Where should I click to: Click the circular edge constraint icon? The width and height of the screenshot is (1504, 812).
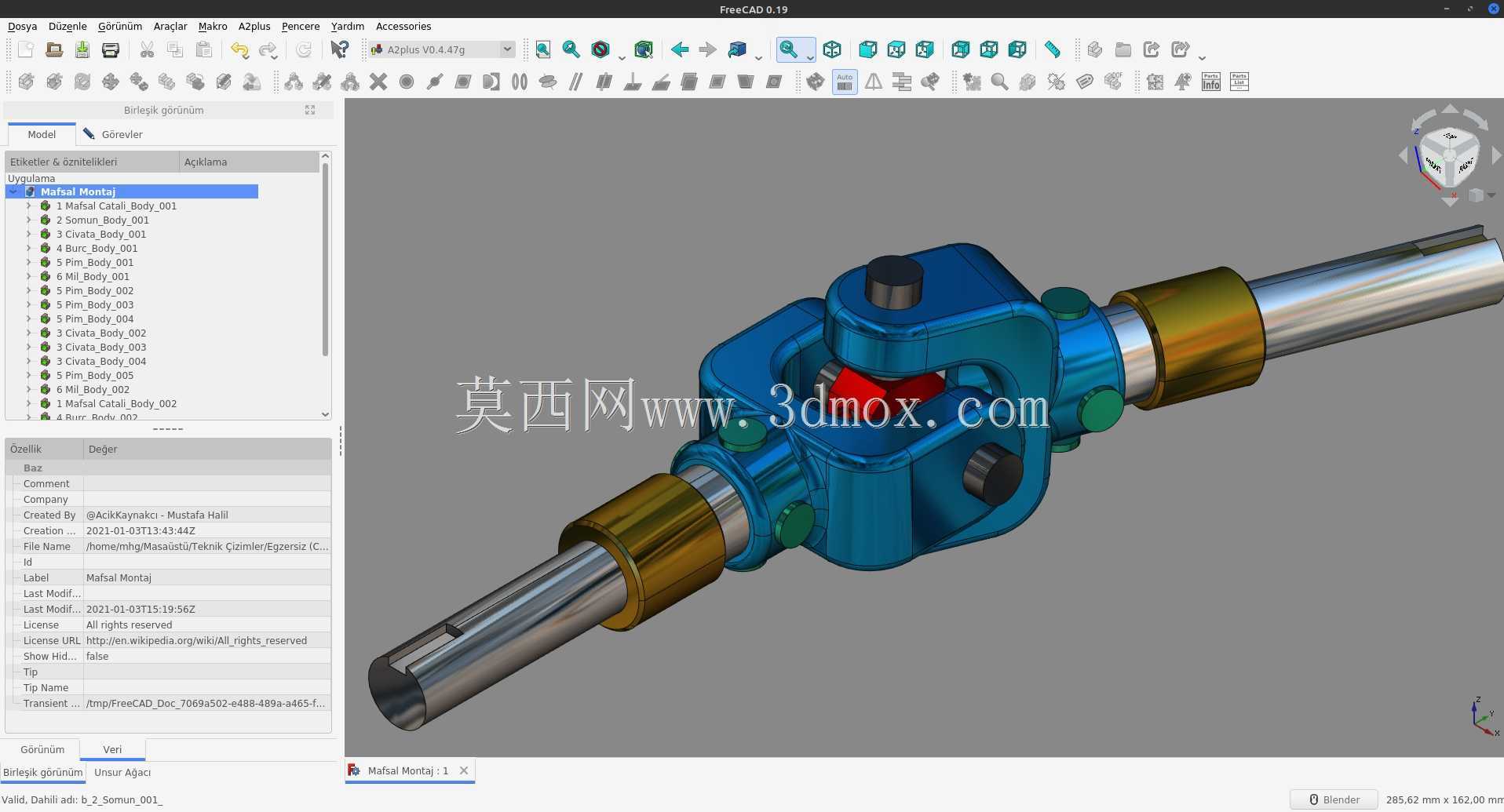tap(407, 82)
